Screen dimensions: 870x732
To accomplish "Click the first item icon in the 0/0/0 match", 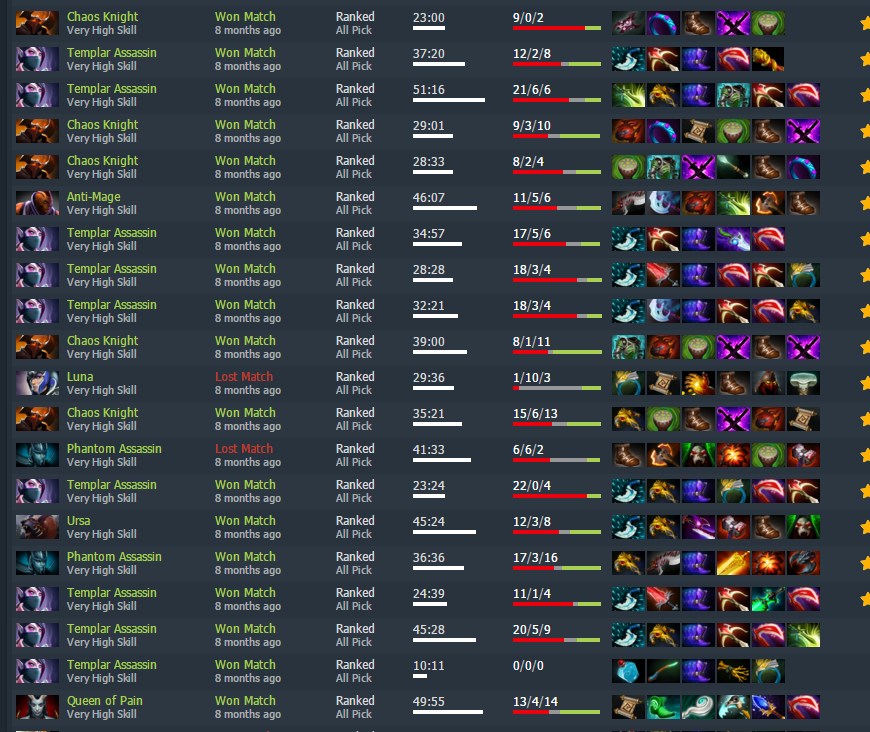I will (x=628, y=671).
